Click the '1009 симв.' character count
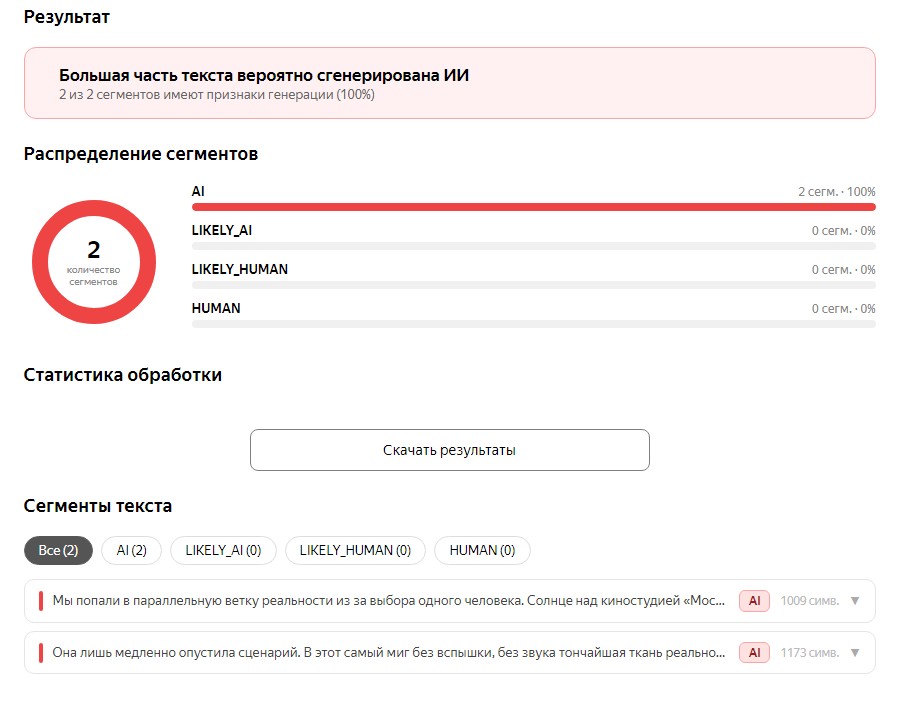Viewport: 900px width, 714px height. point(809,601)
